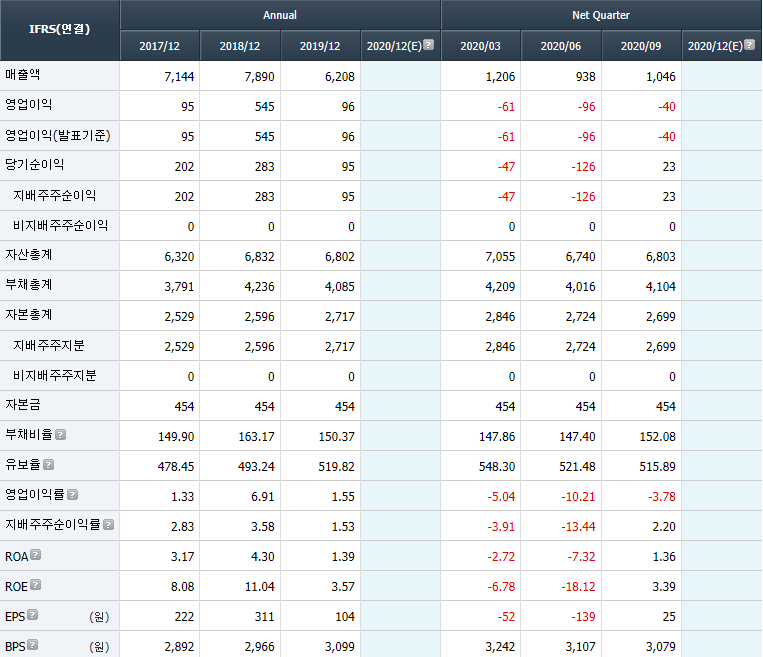Click the 548.30 reserve ratio value
Screen dimensions: 763x657
pos(497,467)
